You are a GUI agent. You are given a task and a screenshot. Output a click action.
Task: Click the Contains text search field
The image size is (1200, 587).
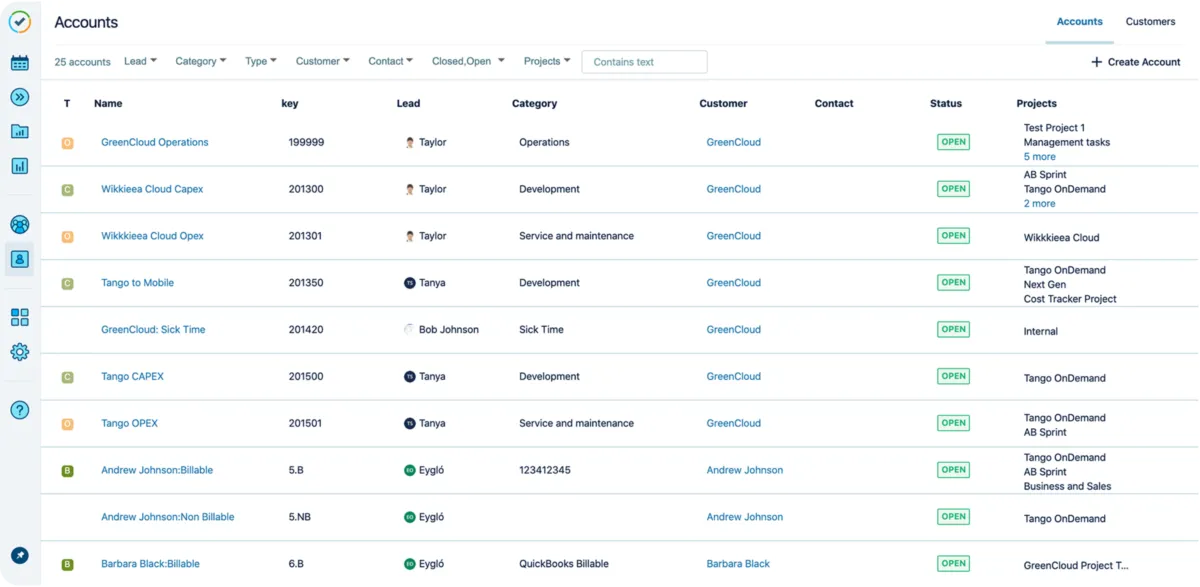point(644,62)
